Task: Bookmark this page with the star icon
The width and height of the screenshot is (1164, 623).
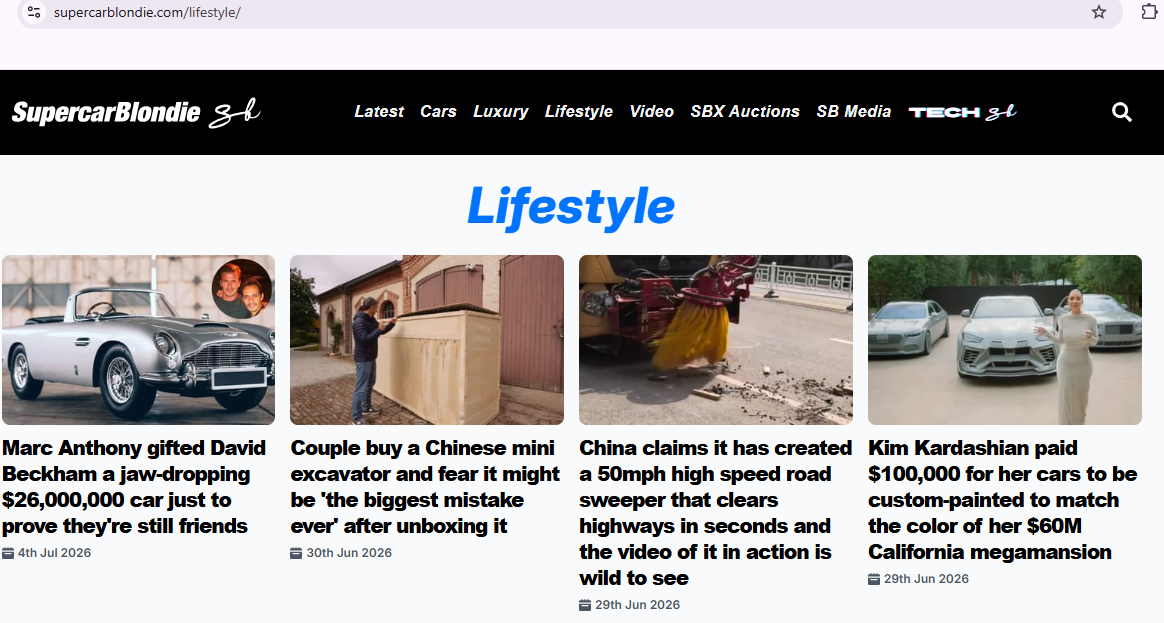Action: [x=1099, y=12]
